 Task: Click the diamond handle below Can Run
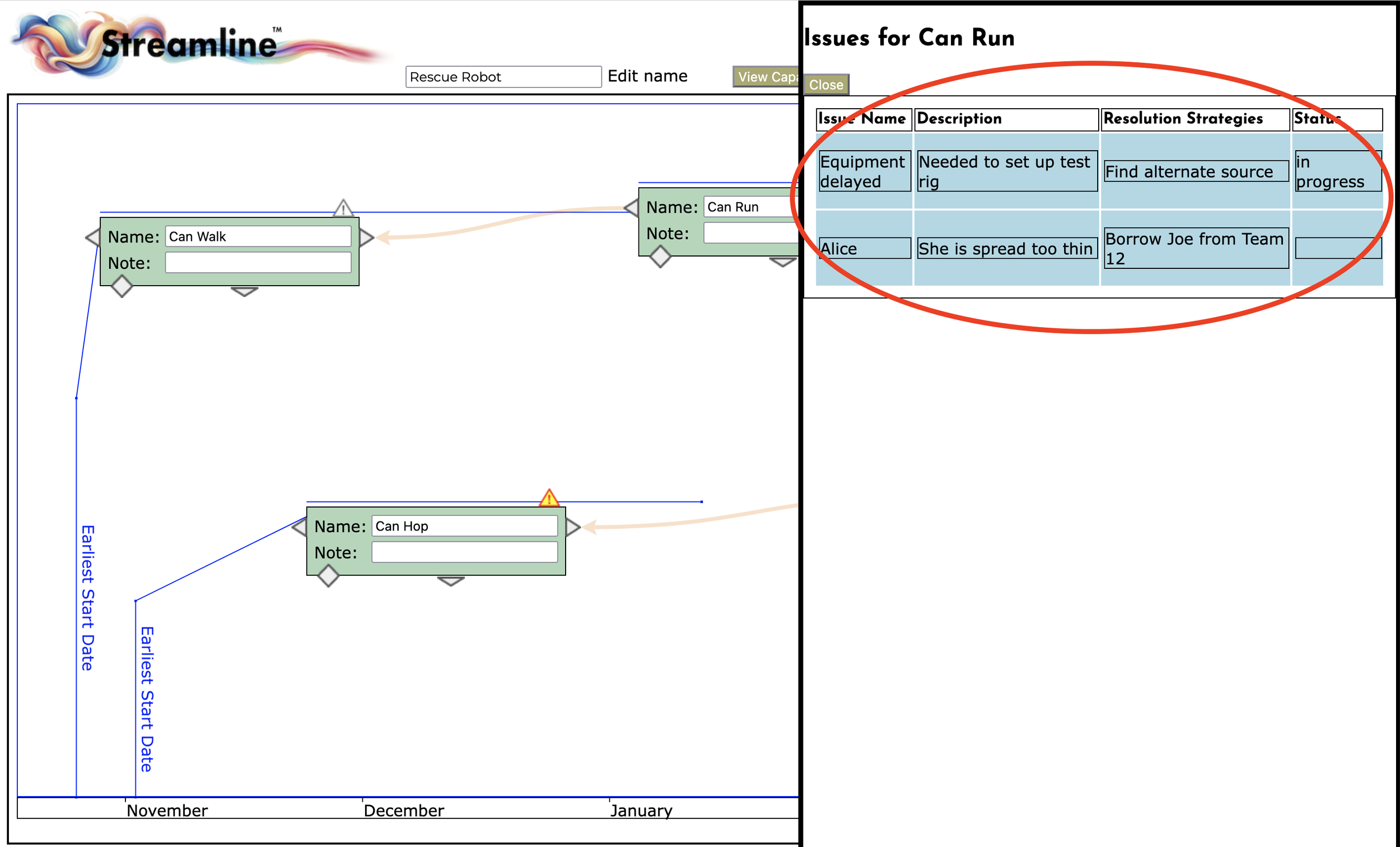pyautogui.click(x=660, y=257)
